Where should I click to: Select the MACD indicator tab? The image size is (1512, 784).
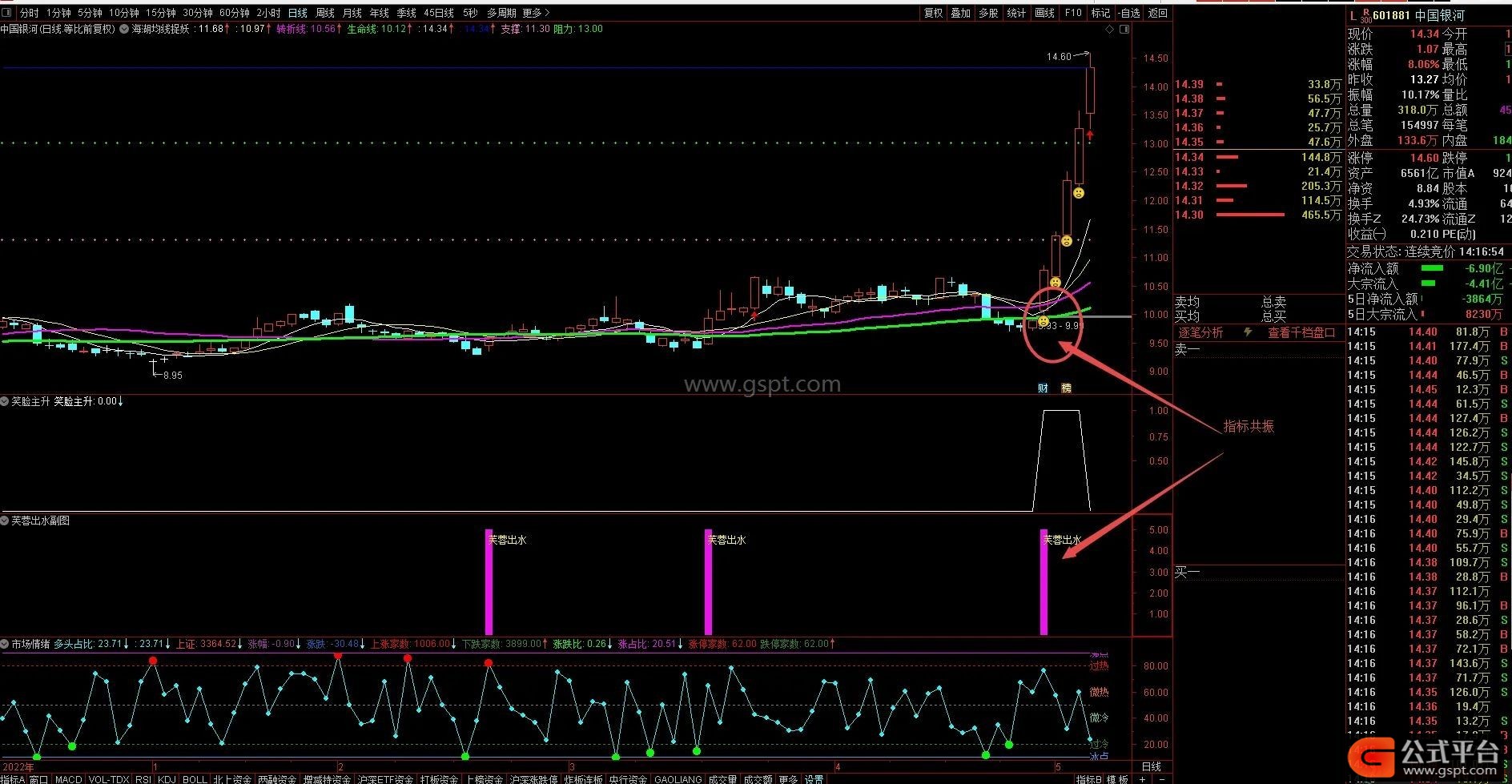tap(69, 778)
